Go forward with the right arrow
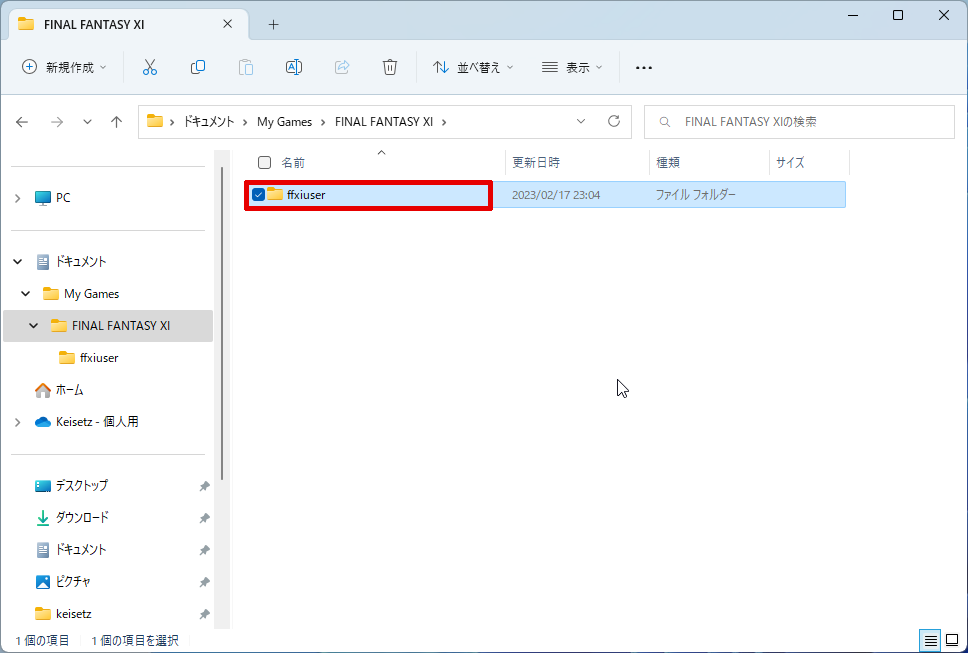This screenshot has height=653, width=968. click(x=57, y=122)
